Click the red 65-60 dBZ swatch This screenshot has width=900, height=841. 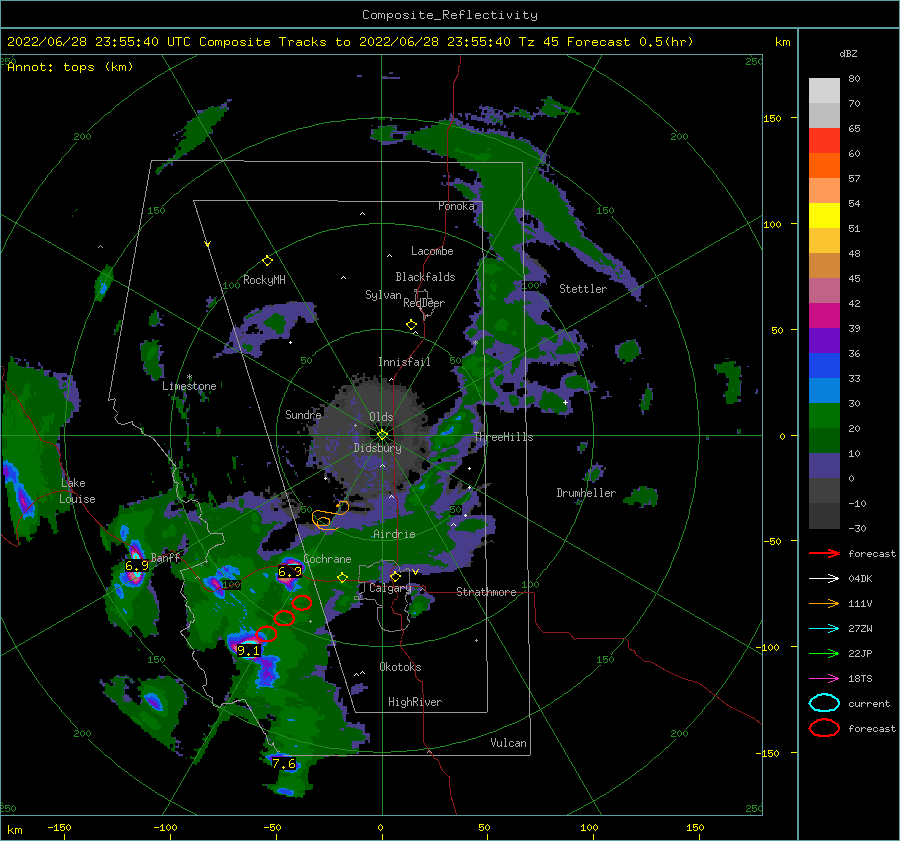click(x=824, y=141)
